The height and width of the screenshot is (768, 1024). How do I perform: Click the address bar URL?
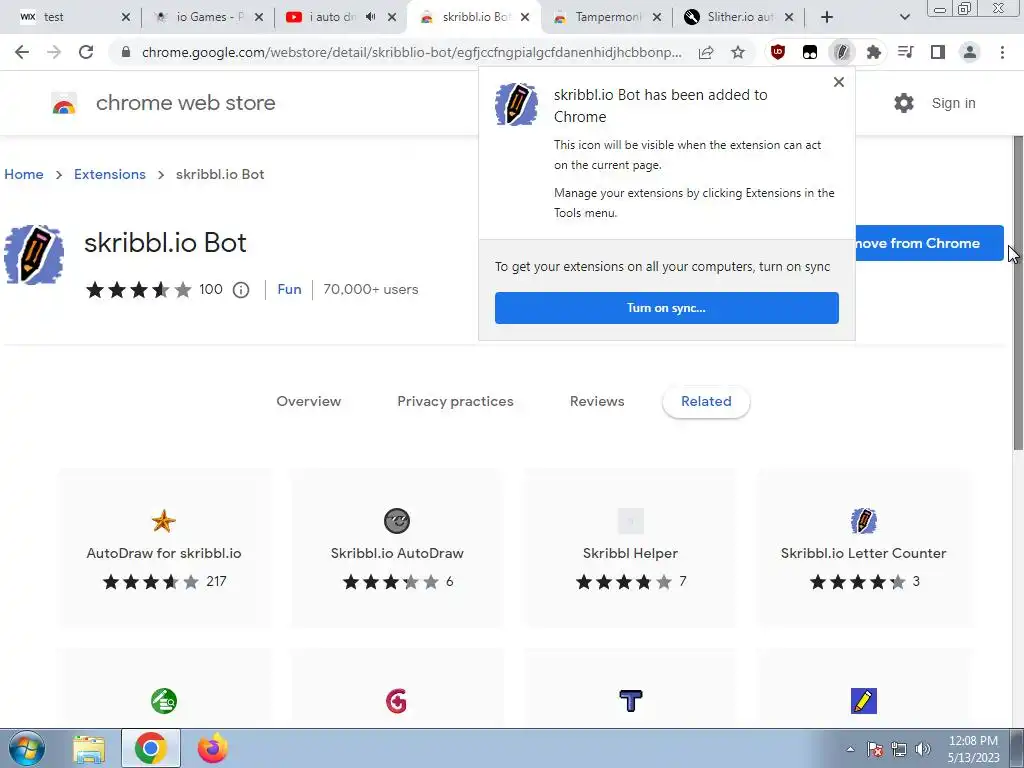tap(411, 52)
